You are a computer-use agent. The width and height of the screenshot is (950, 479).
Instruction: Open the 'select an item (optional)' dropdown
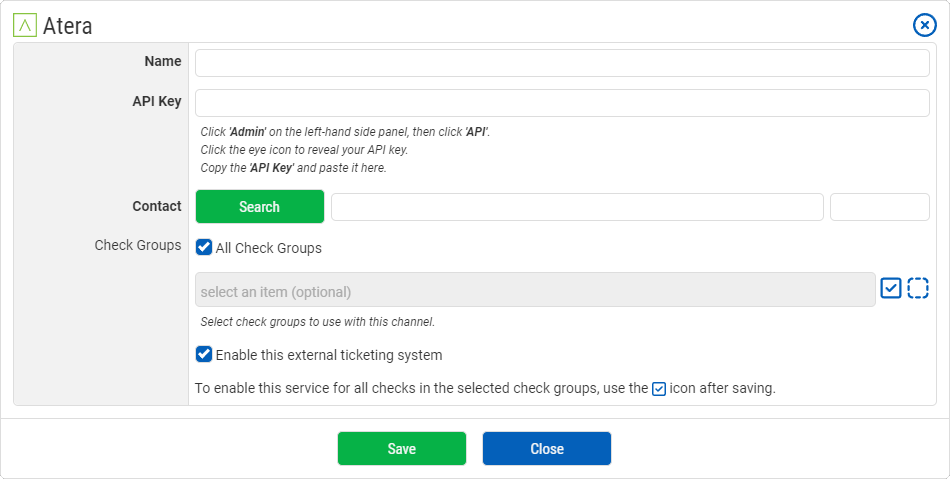pos(535,290)
